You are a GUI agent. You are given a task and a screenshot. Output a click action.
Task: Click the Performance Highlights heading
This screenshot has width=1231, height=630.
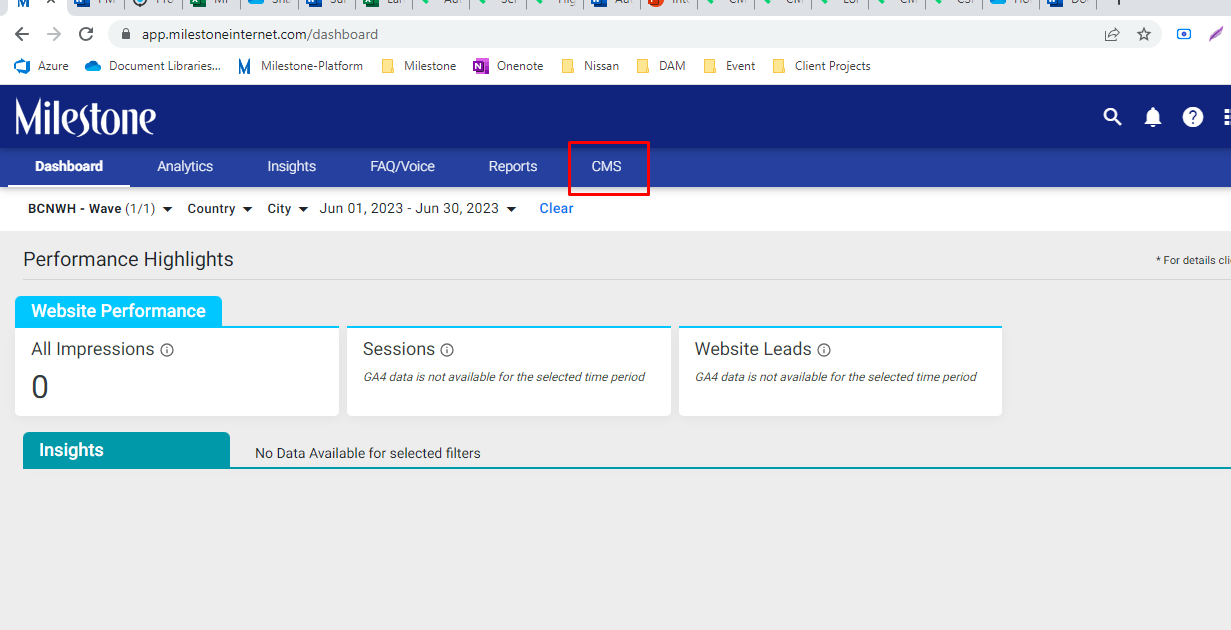point(128,260)
